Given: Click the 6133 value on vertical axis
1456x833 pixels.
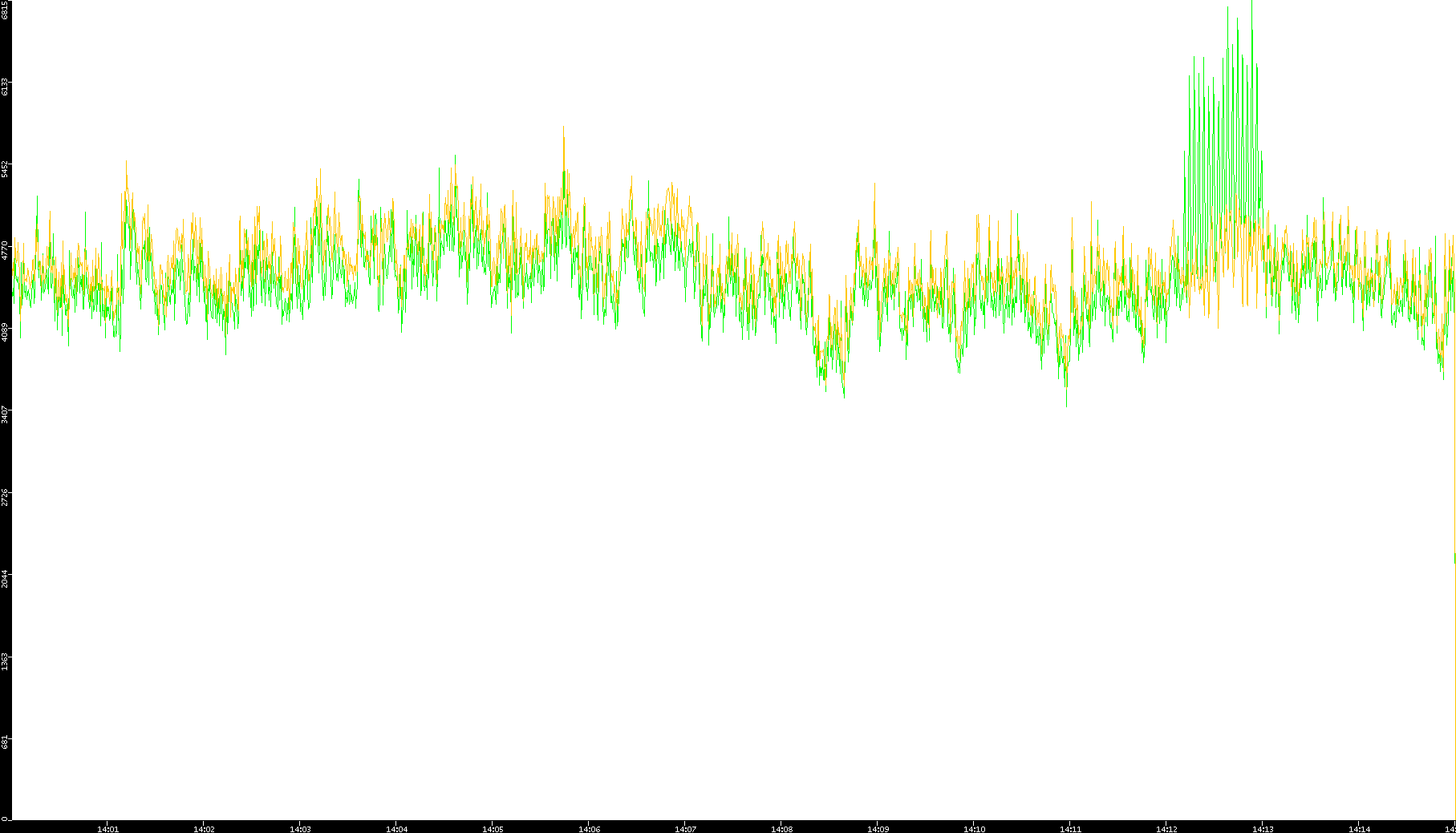Looking at the screenshot, I should [x=6, y=87].
